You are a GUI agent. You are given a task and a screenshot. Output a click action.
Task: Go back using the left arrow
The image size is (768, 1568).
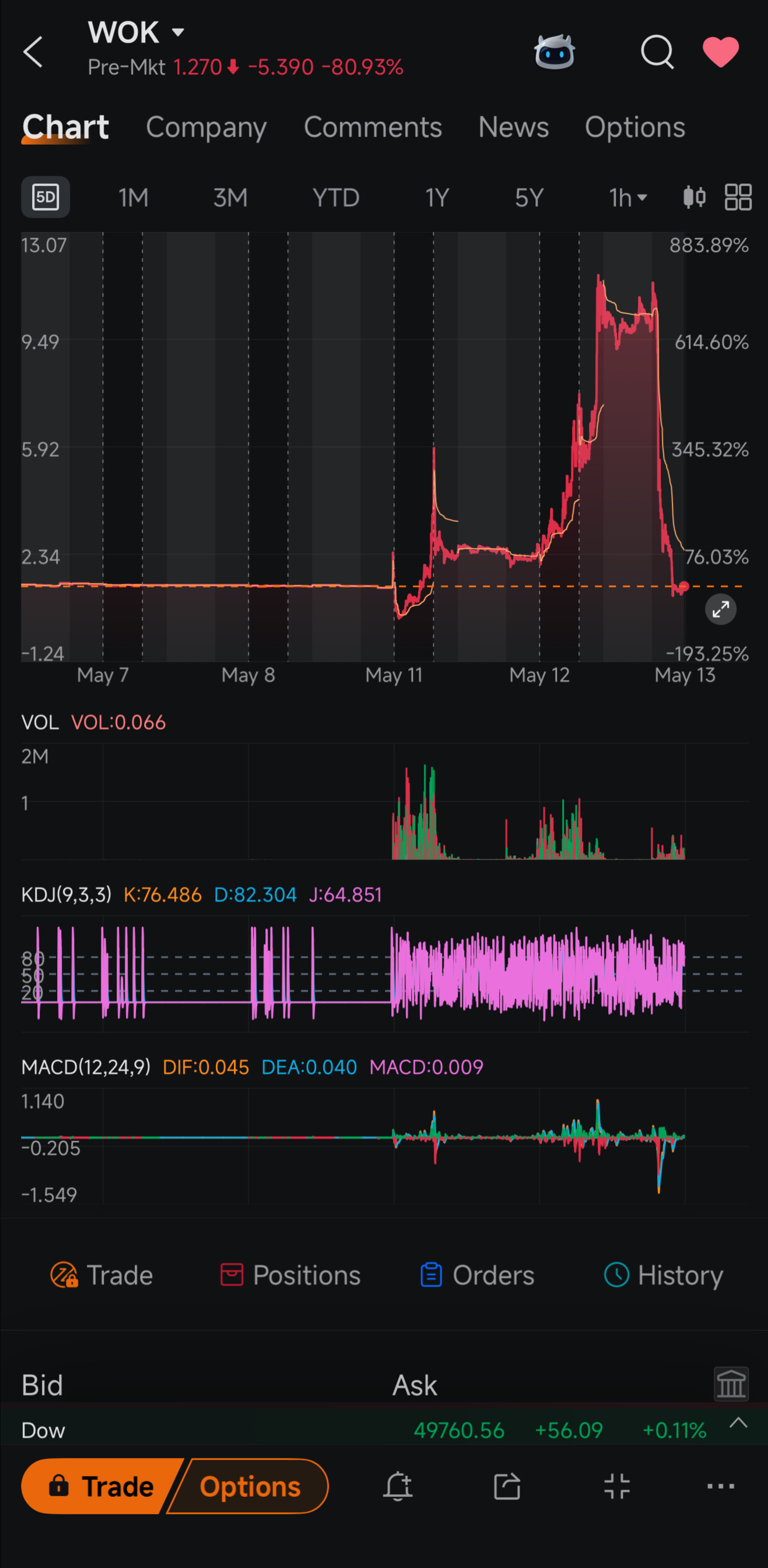(x=33, y=52)
